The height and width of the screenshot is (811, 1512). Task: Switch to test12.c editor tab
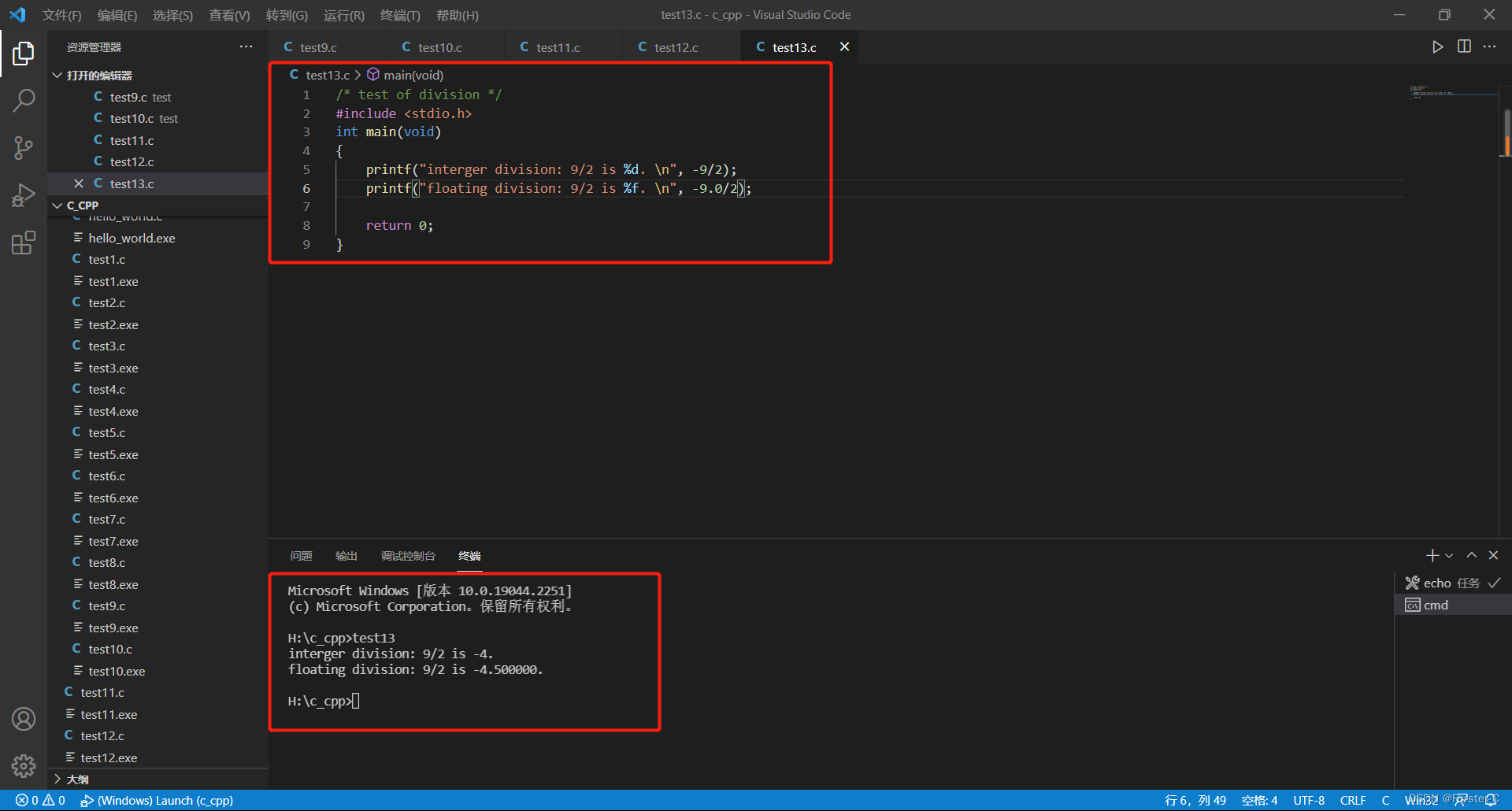681,47
